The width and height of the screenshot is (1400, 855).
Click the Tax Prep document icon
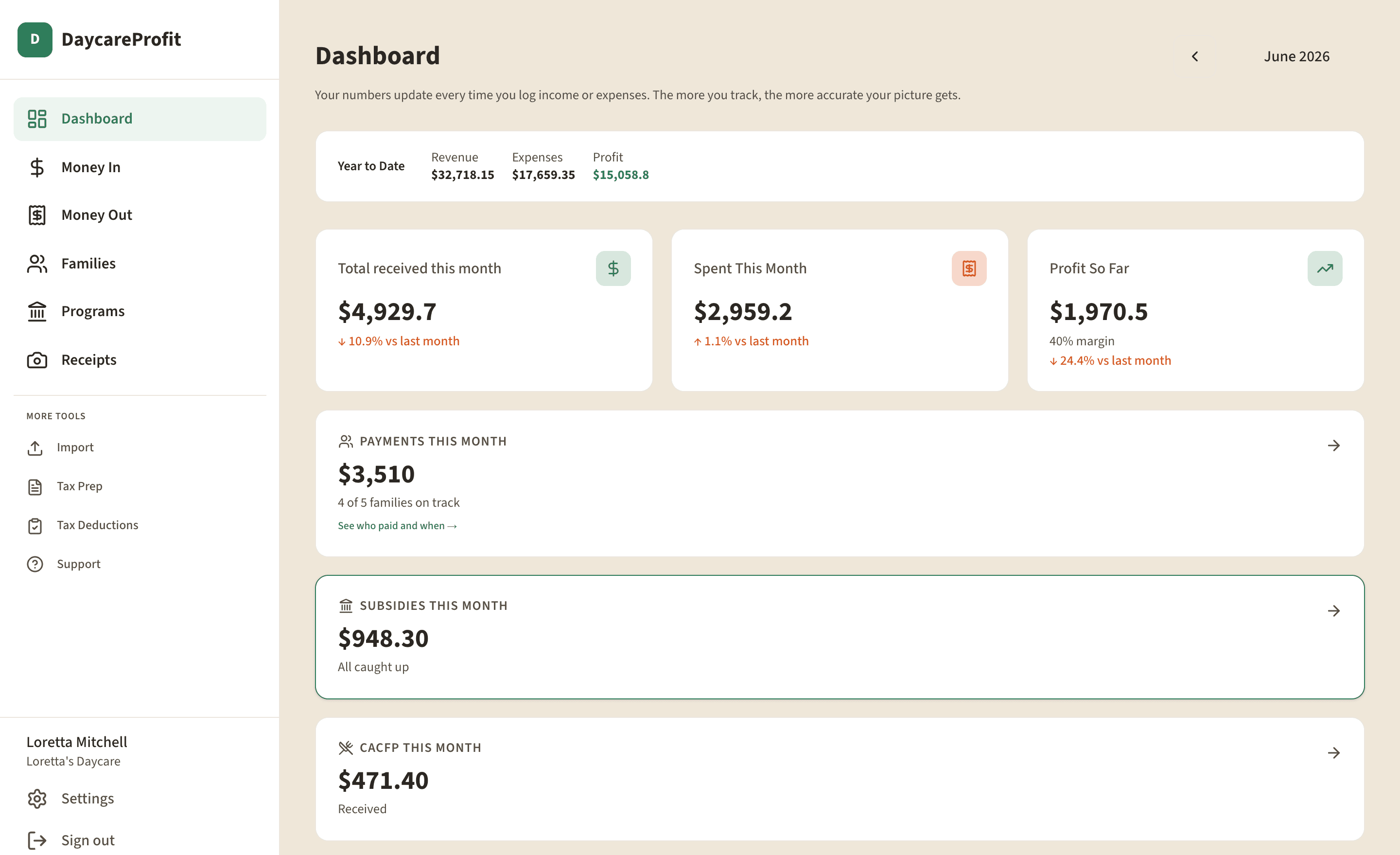pos(35,487)
